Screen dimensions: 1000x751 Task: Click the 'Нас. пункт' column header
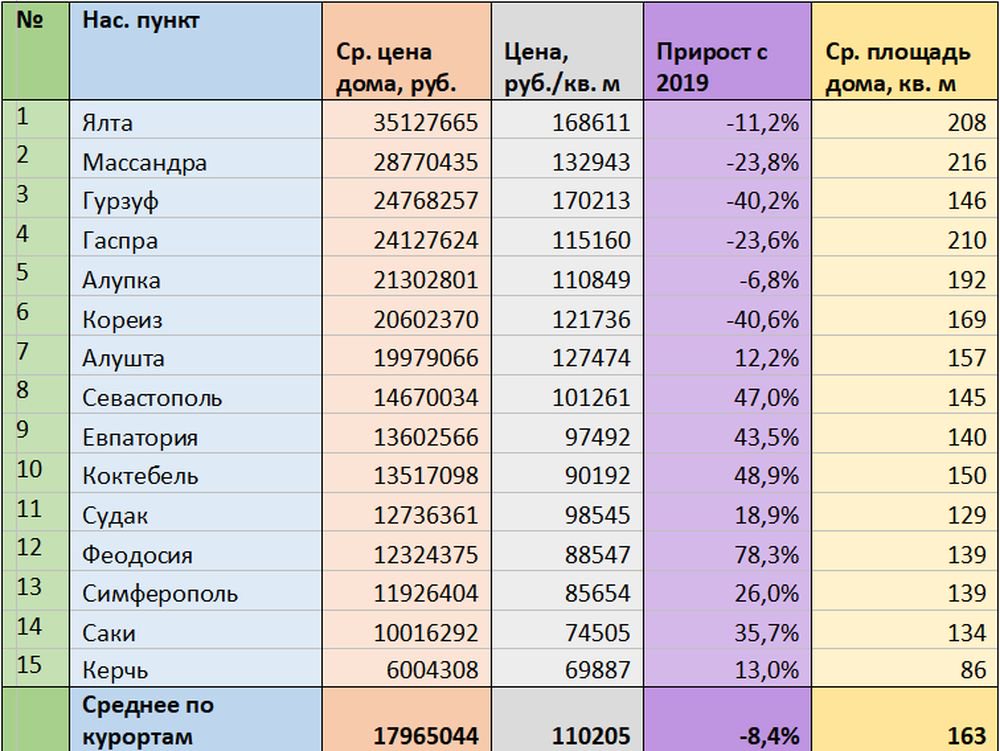(x=127, y=21)
